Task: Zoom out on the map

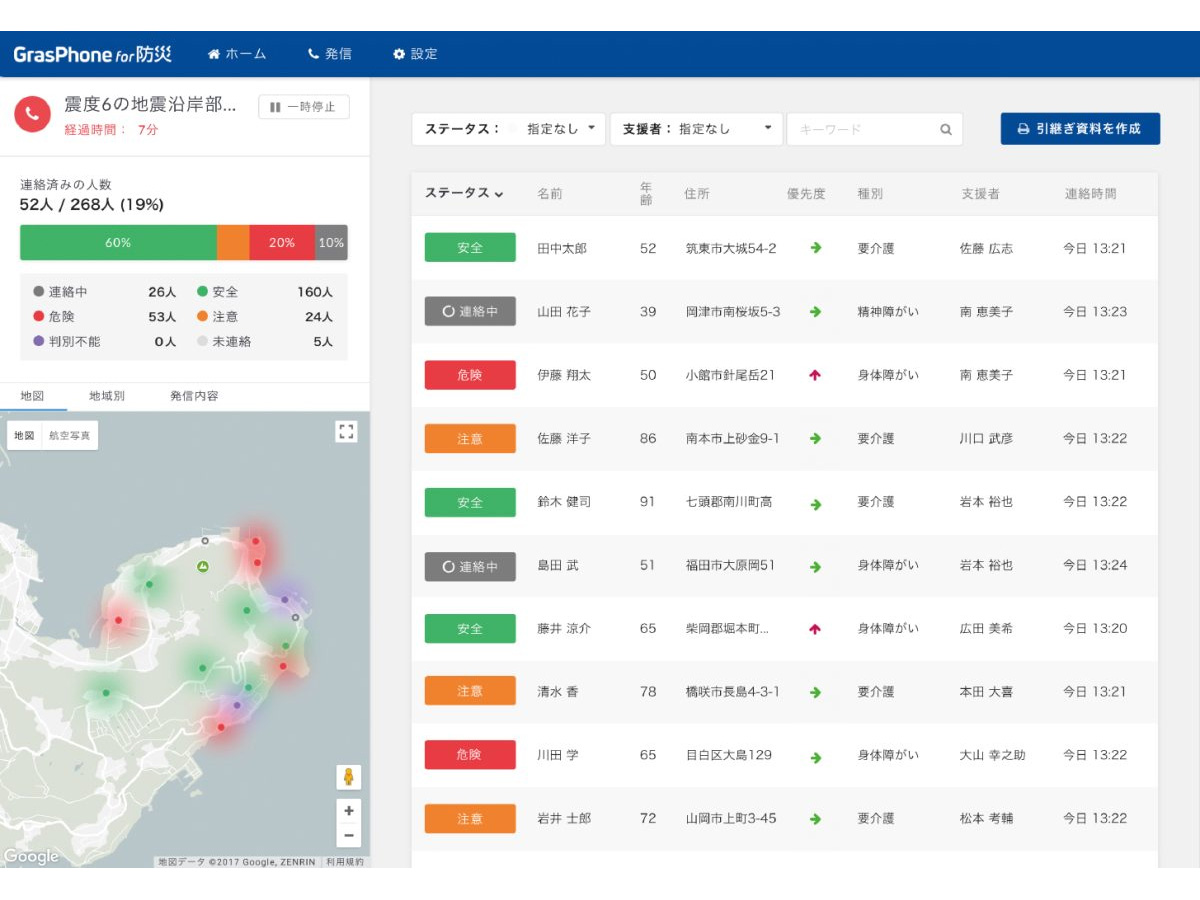Action: 348,835
